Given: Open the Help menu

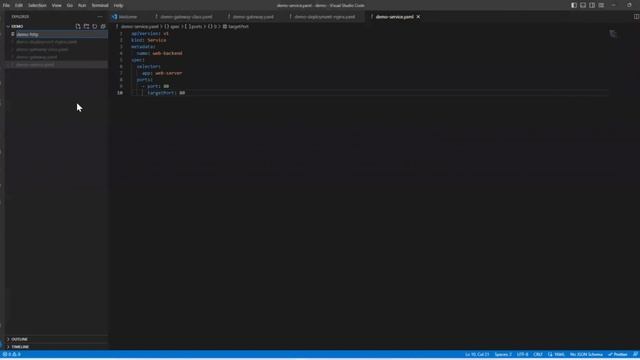Looking at the screenshot, I should pos(118,5).
